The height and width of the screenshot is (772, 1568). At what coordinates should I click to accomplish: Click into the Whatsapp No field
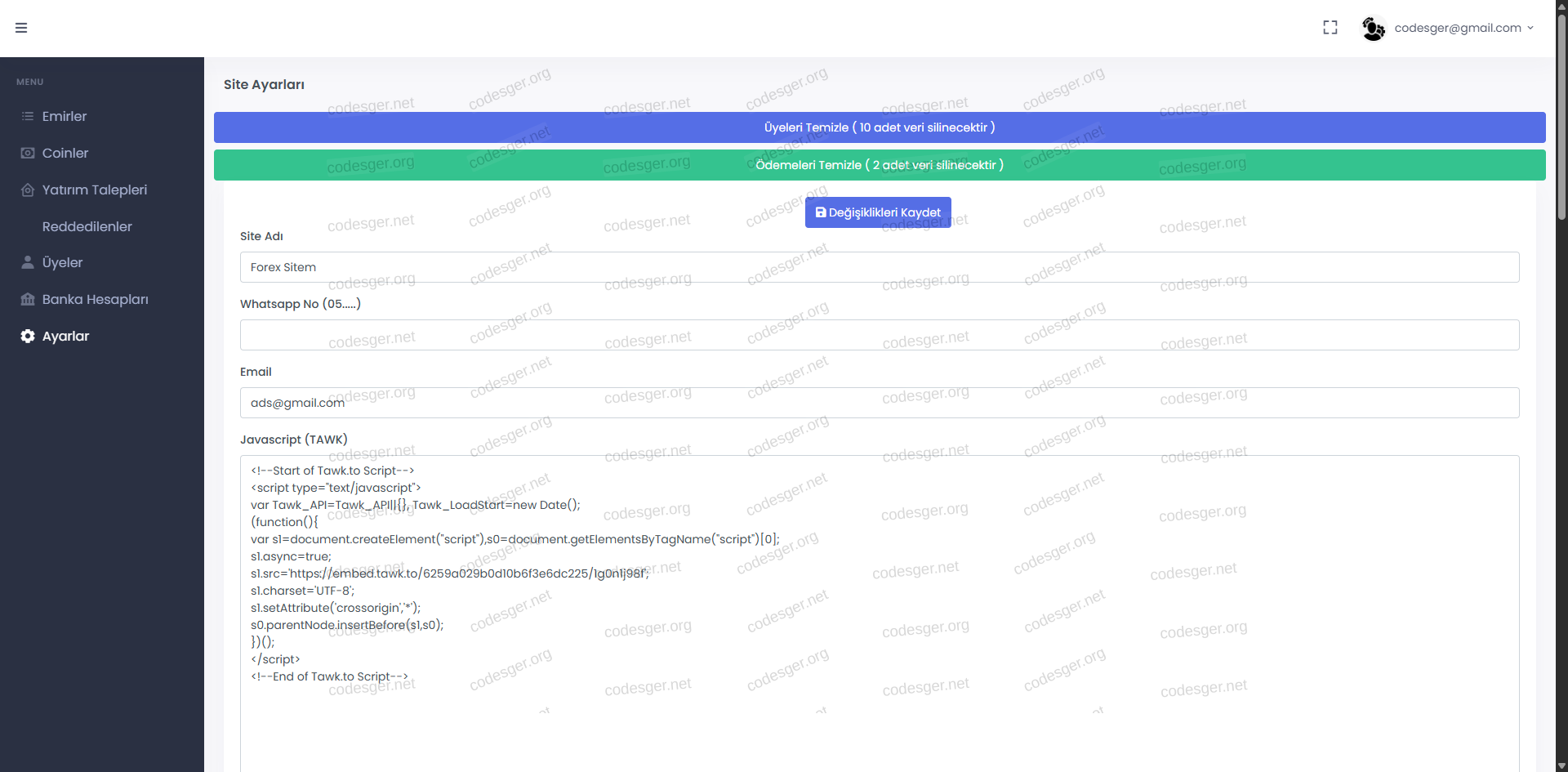[879, 335]
